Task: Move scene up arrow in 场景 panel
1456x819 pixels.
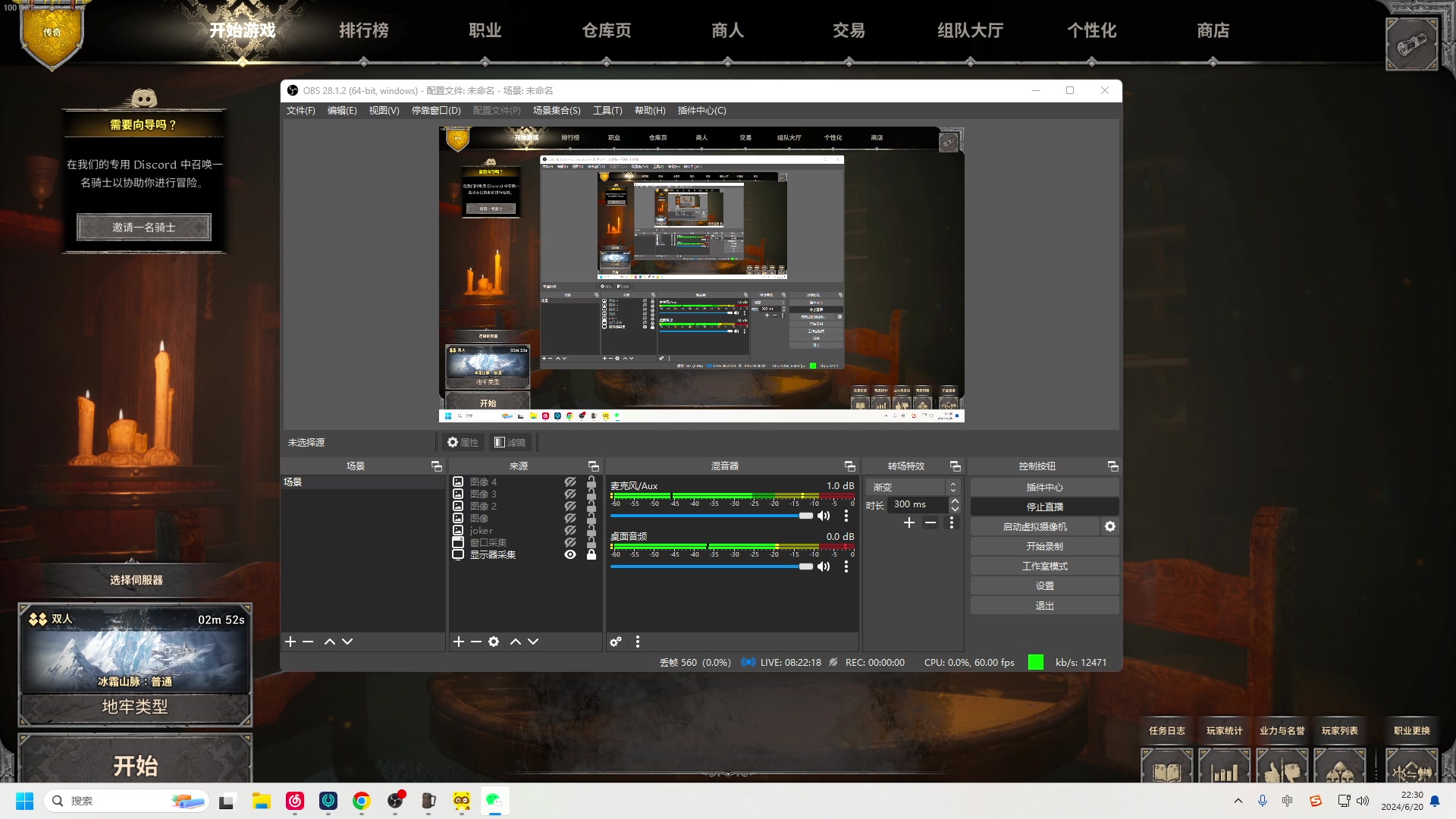Action: click(330, 642)
